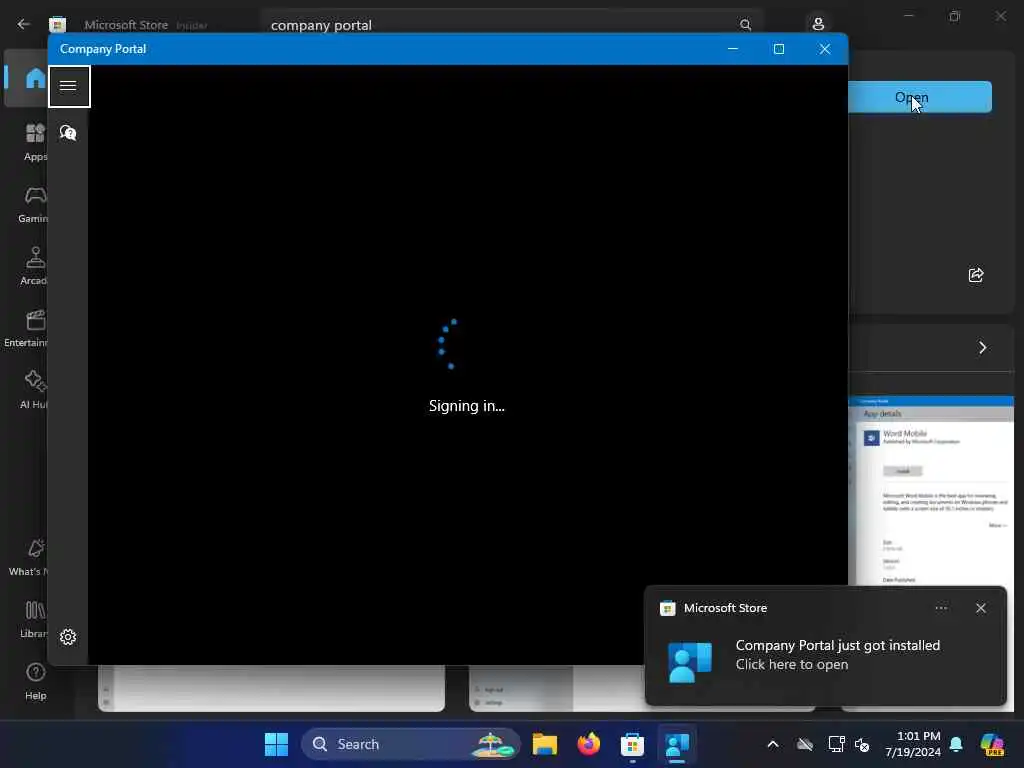Open the clock and date 1:01 PM
The height and width of the screenshot is (768, 1024).
click(x=912, y=744)
